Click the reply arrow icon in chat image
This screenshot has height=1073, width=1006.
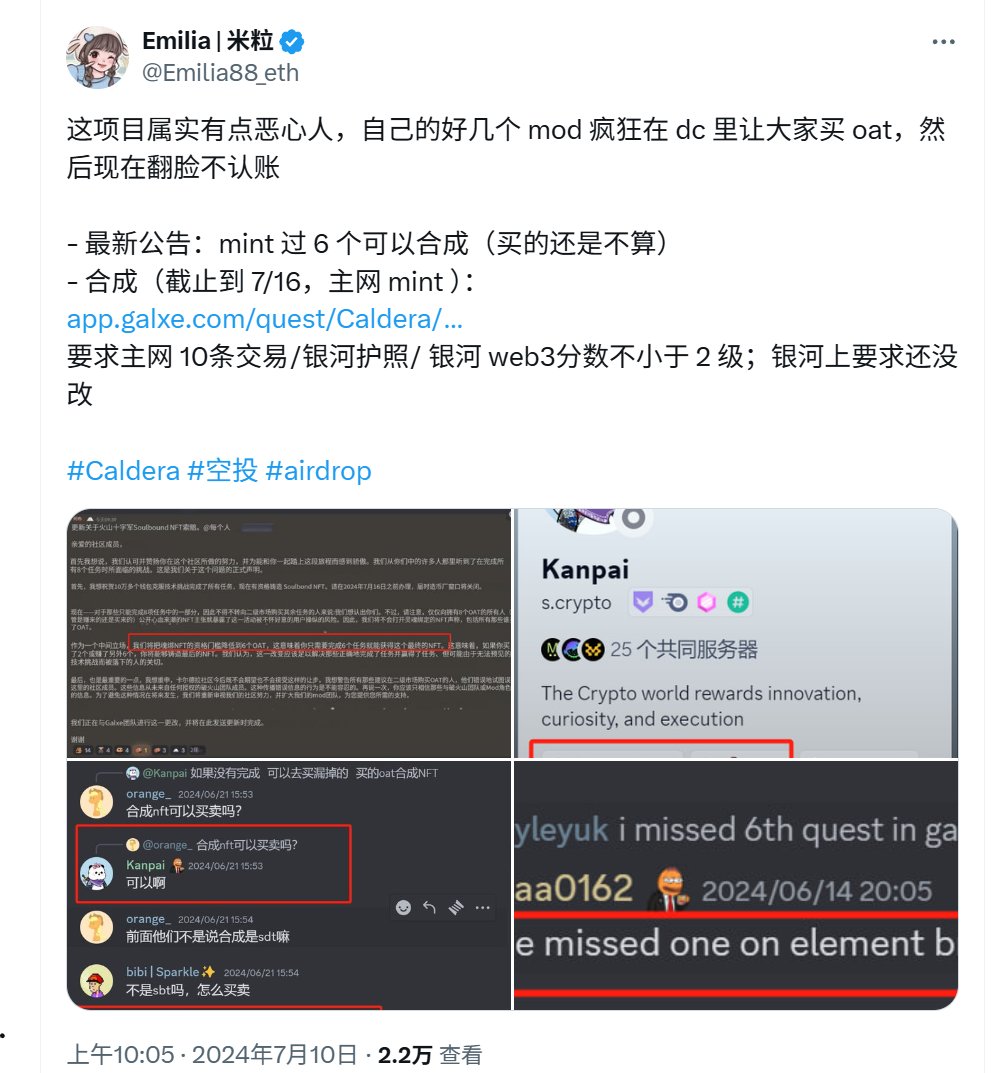[x=429, y=907]
